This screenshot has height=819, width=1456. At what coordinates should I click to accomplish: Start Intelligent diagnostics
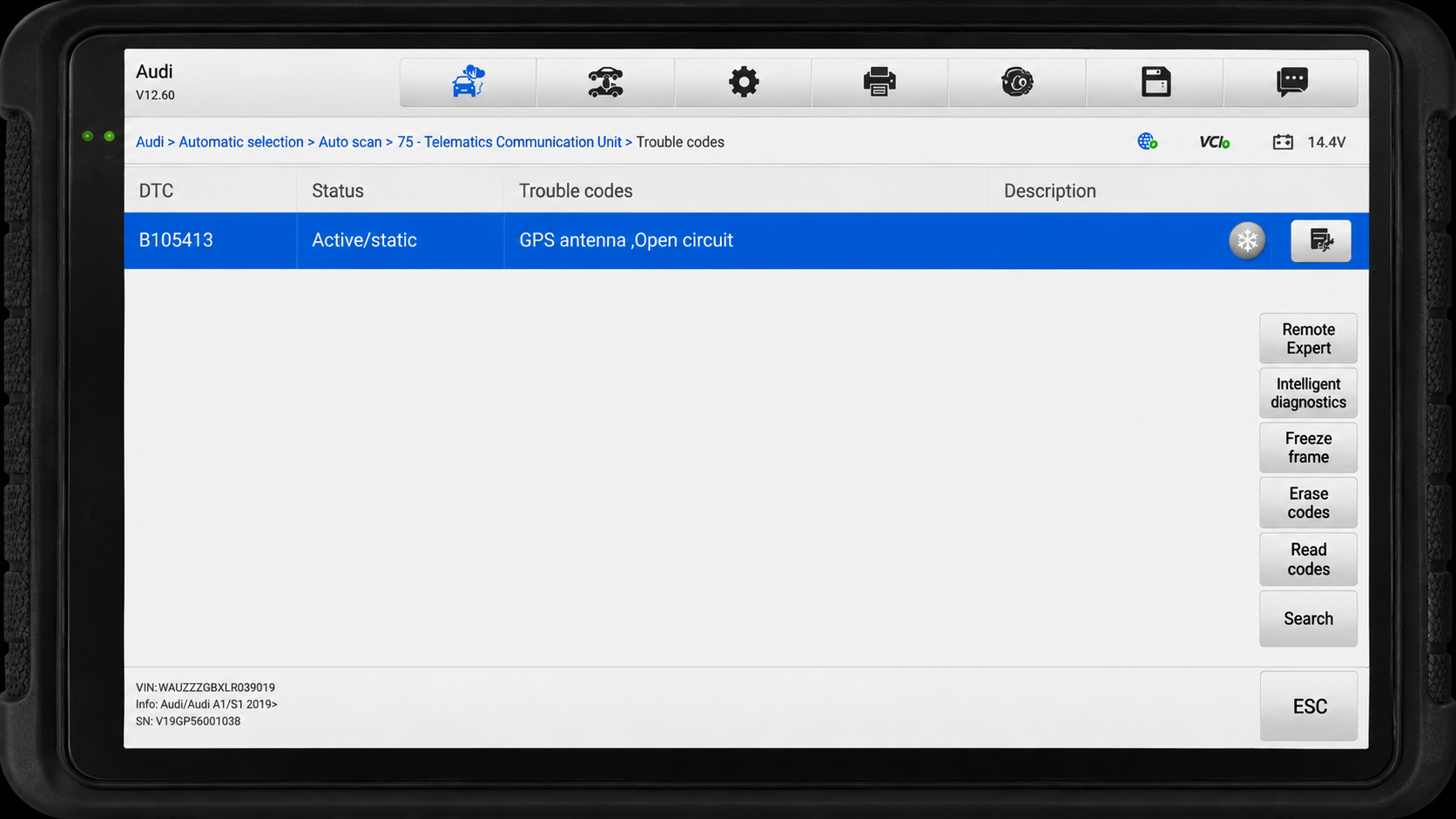pos(1308,393)
